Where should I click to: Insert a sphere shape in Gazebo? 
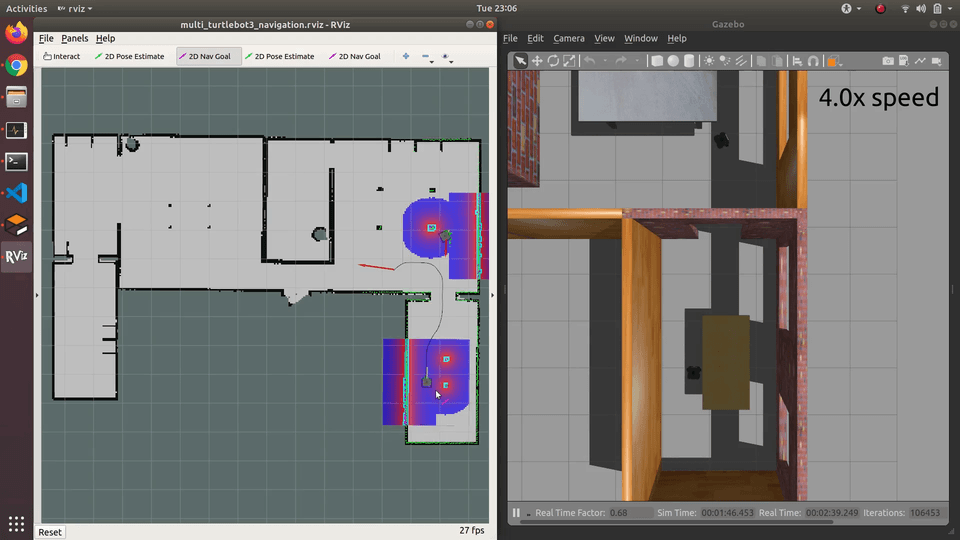tap(673, 61)
